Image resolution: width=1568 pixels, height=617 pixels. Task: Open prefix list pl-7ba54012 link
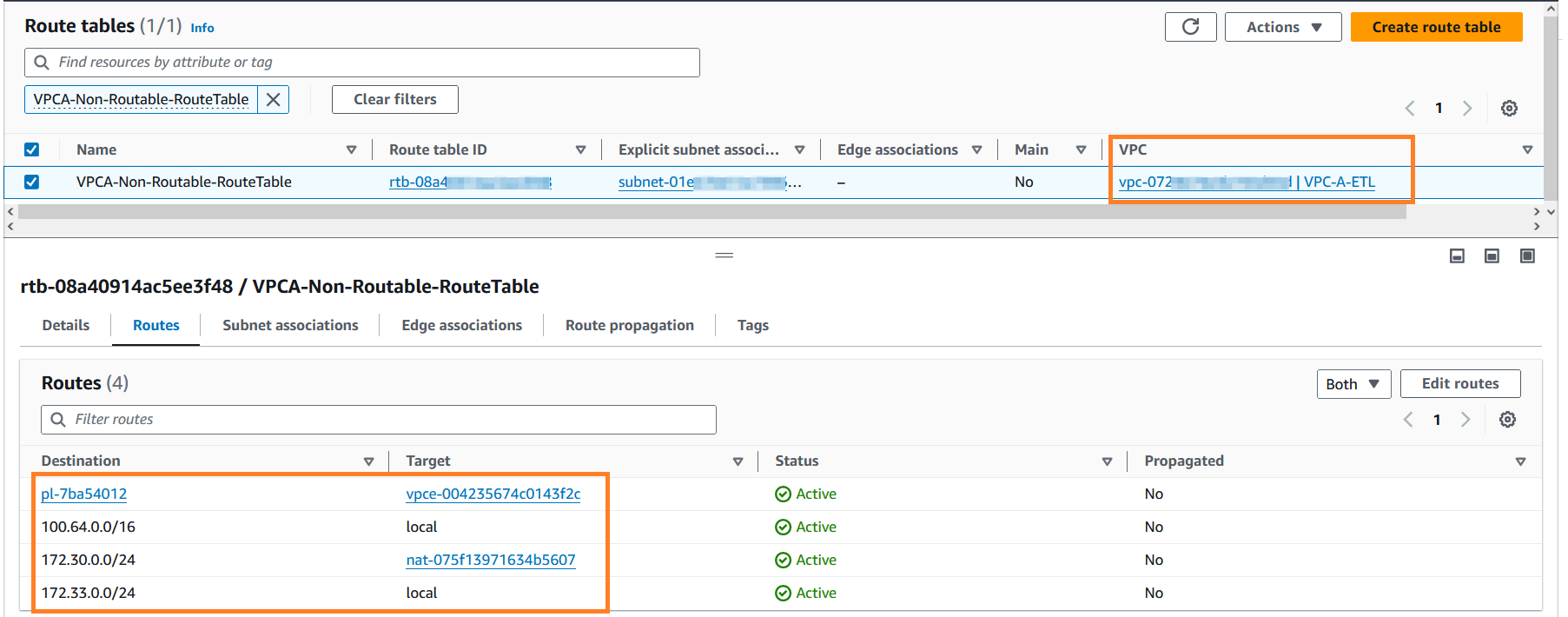84,494
